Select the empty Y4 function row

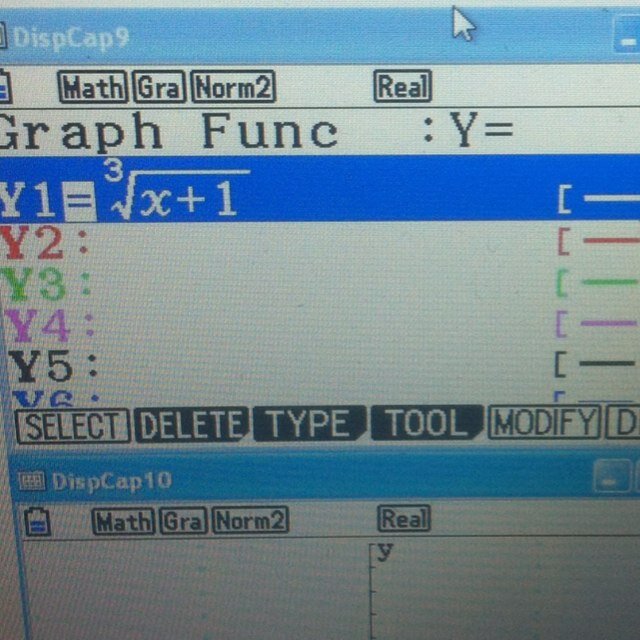click(x=320, y=324)
